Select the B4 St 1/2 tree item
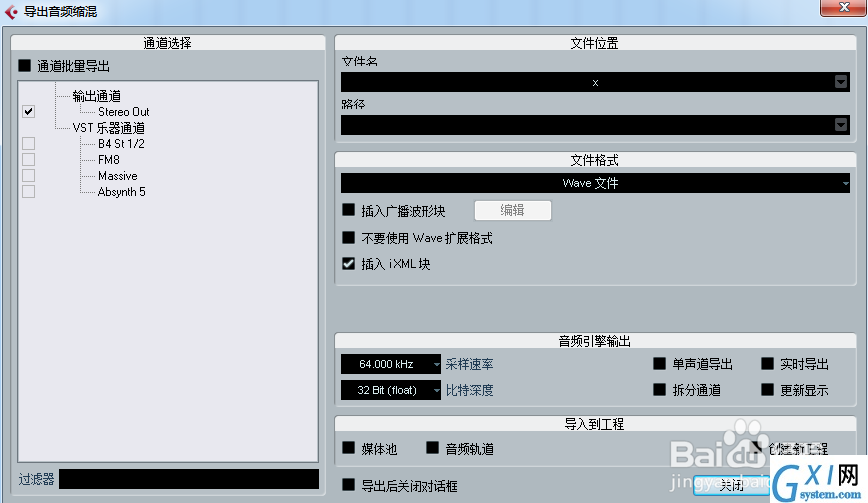Viewport: 868px width, 503px height. (121, 144)
